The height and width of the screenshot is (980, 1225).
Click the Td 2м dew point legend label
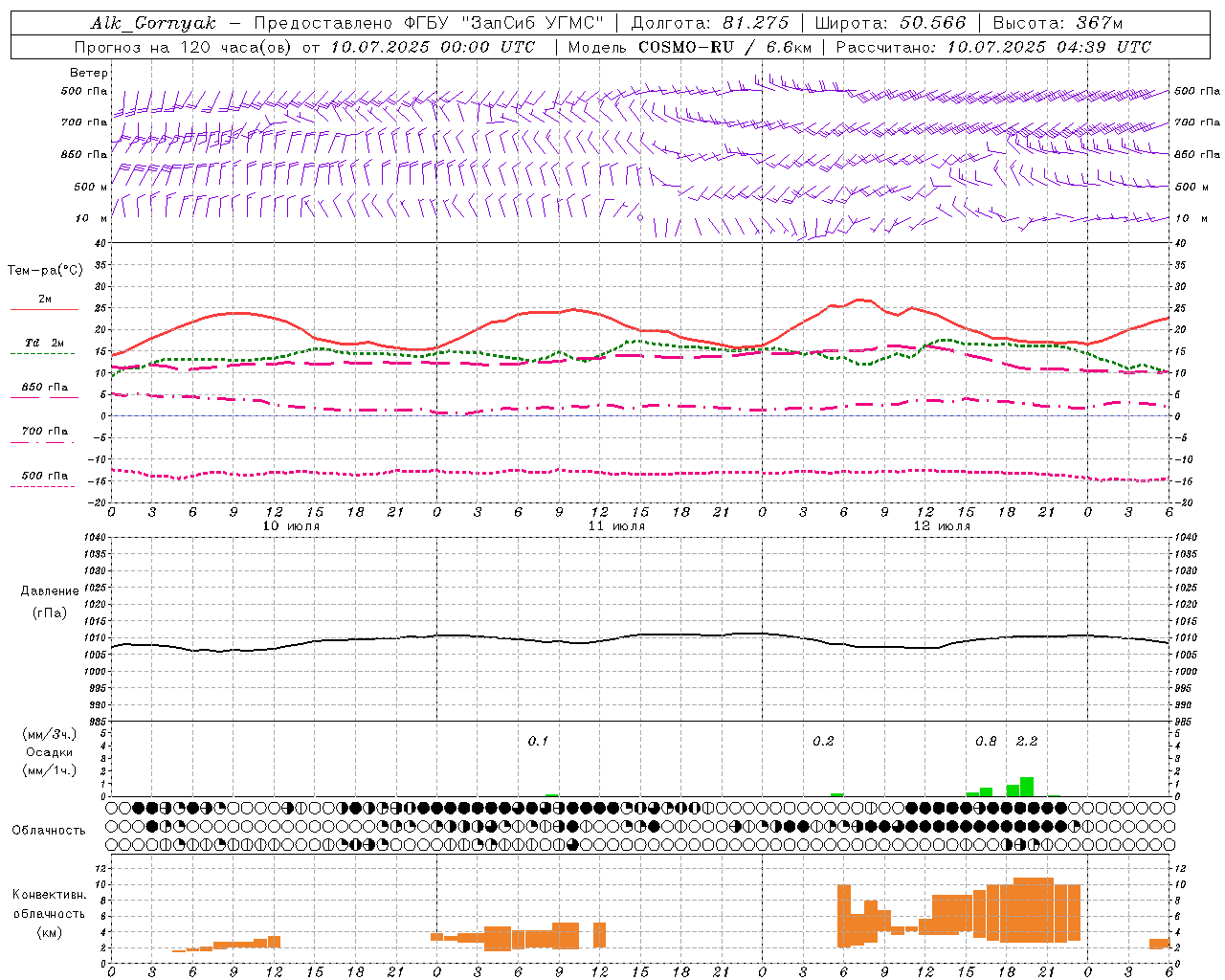click(x=45, y=343)
